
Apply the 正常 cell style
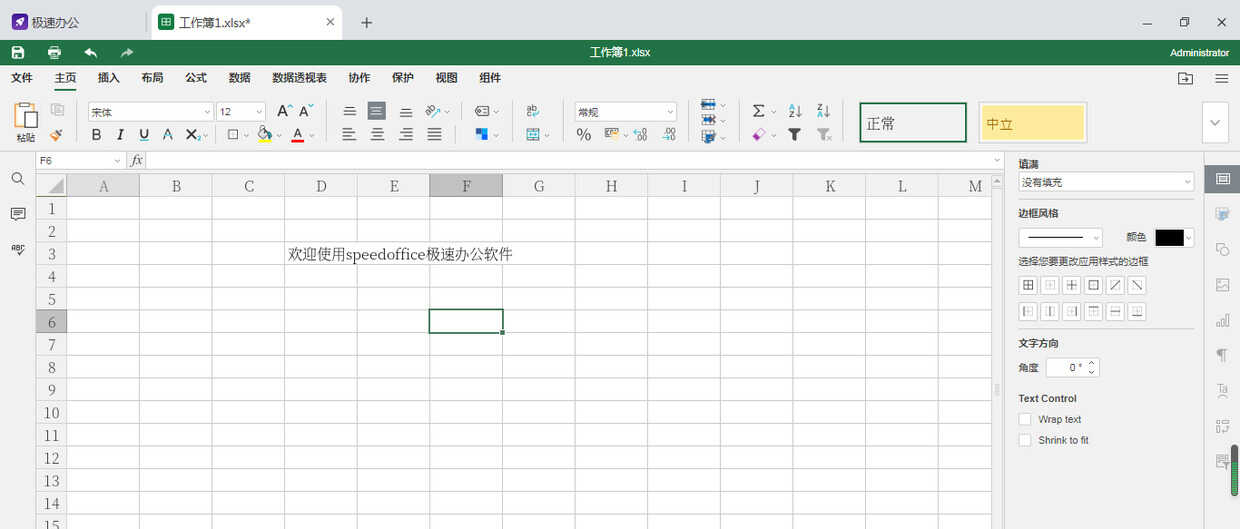913,123
